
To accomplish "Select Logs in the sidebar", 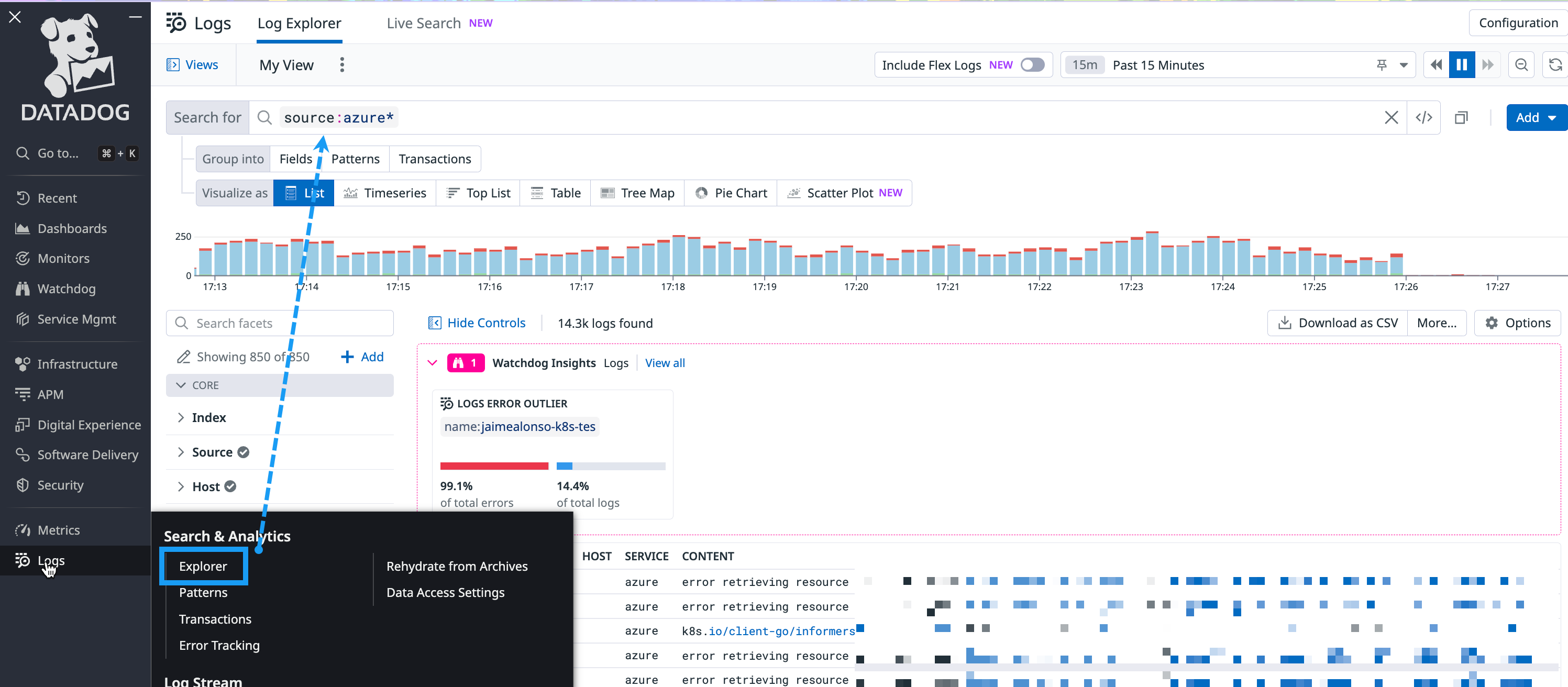I will point(75,560).
